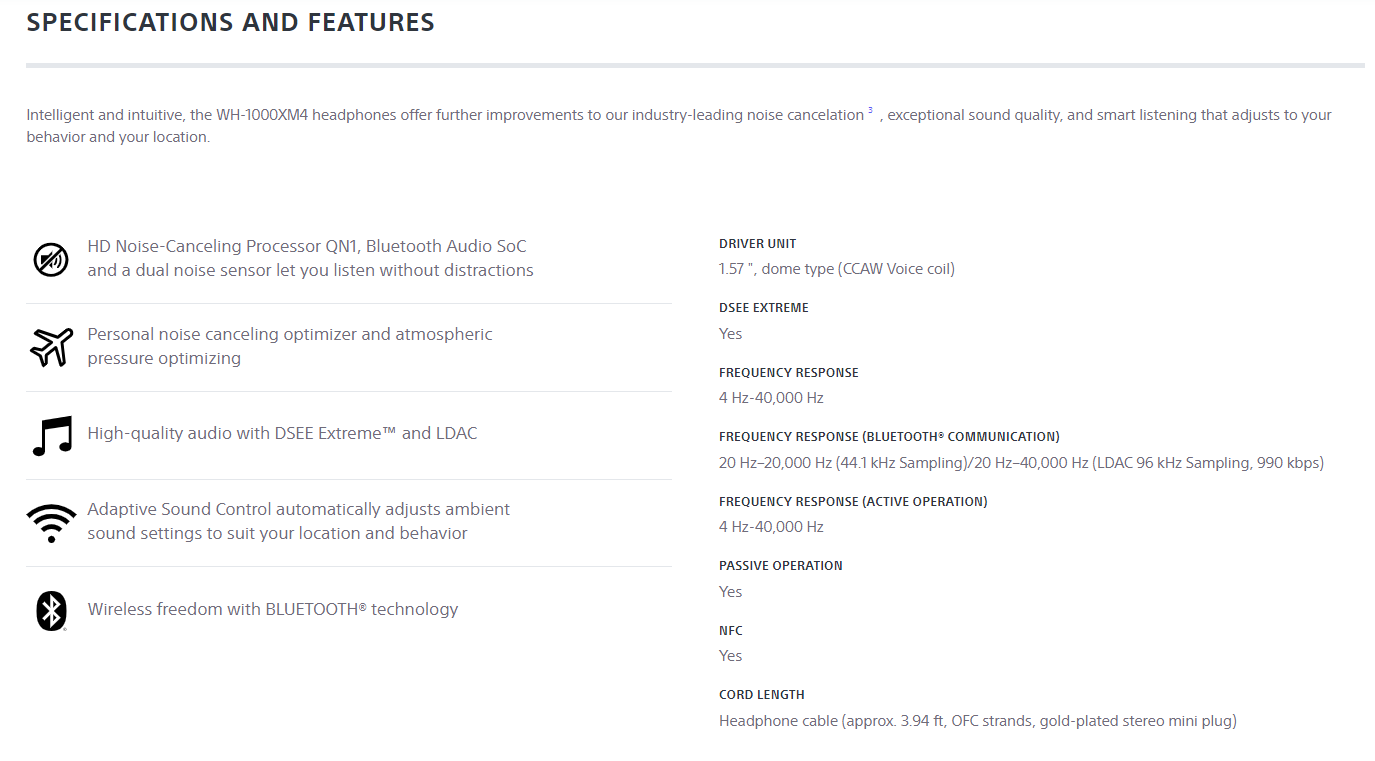The height and width of the screenshot is (761, 1375).
Task: Click the Wi-Fi signal icon
Action: tap(51, 522)
